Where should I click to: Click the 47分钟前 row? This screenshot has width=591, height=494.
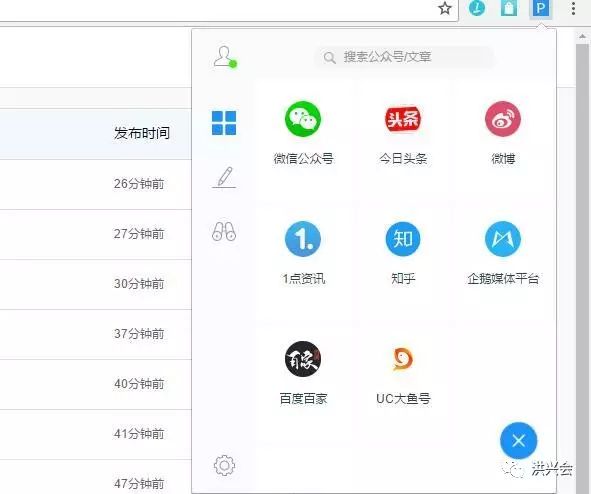[x=96, y=477]
